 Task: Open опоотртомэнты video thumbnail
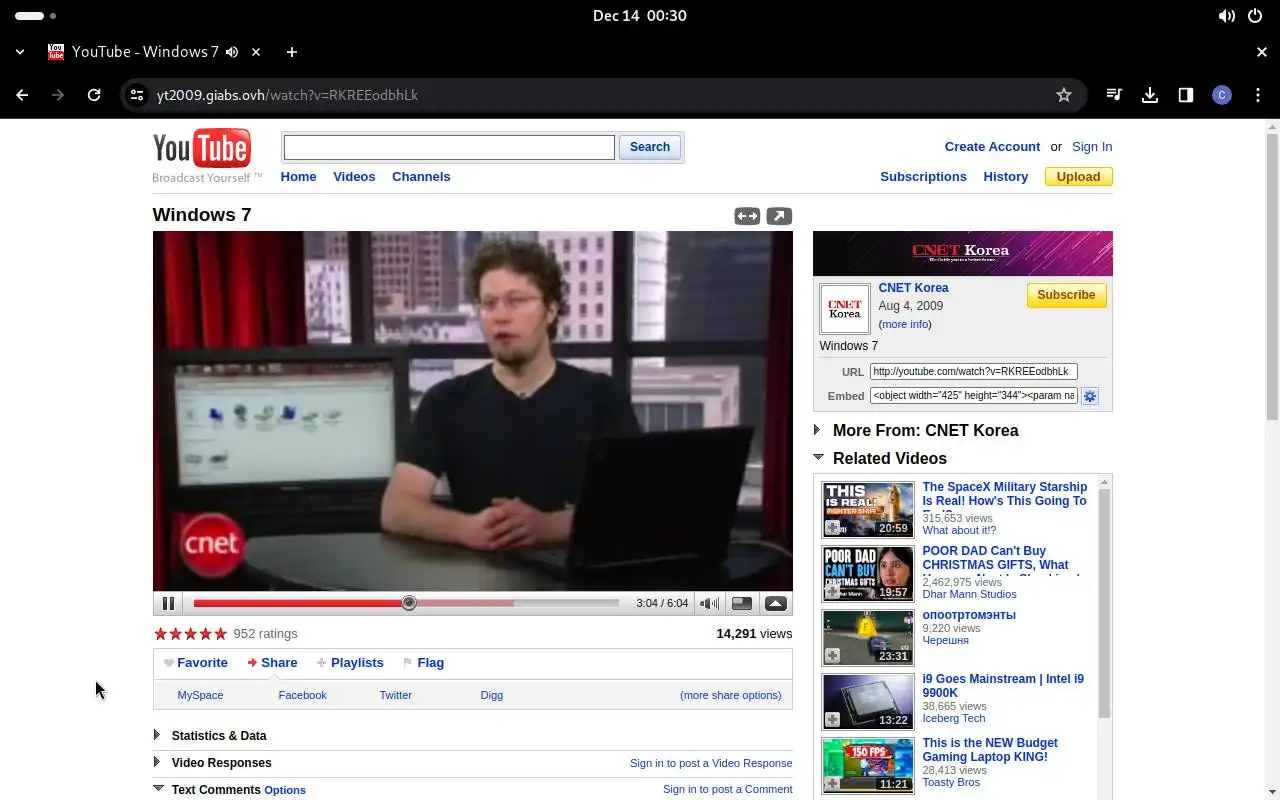(x=867, y=638)
